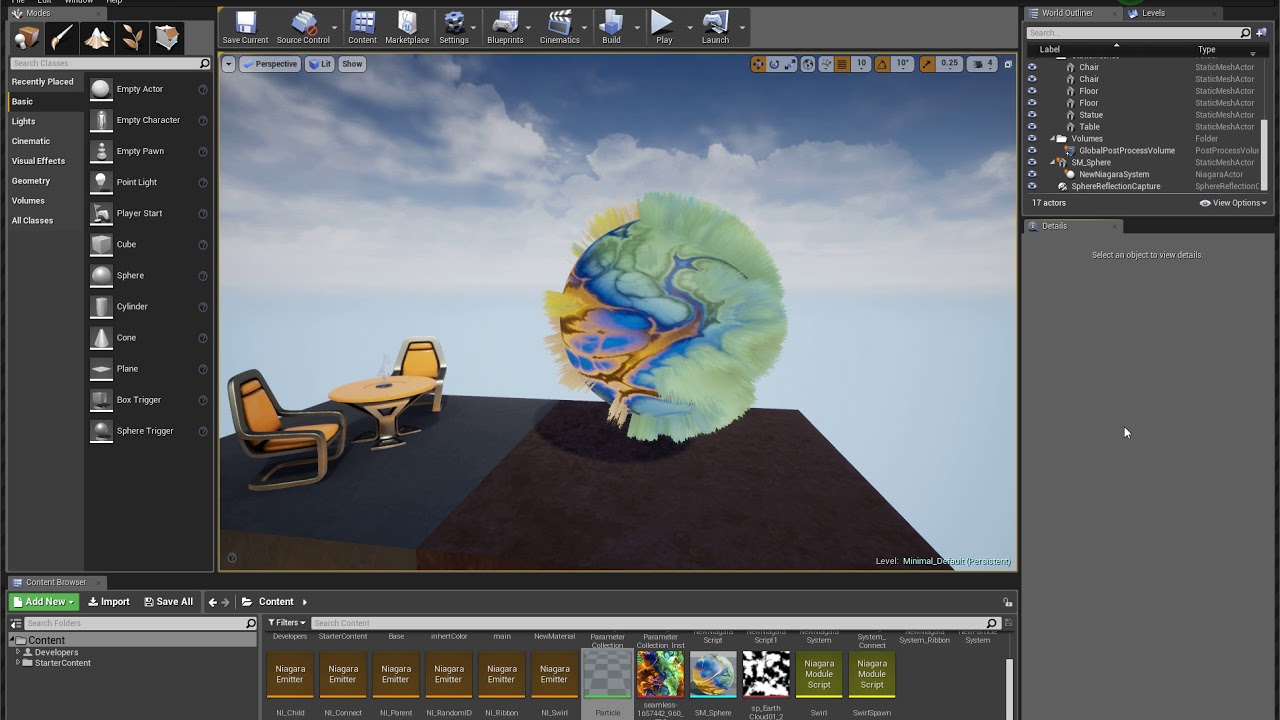Toggle grid snapping in the viewport
This screenshot has height=720, width=1280.
coord(842,64)
